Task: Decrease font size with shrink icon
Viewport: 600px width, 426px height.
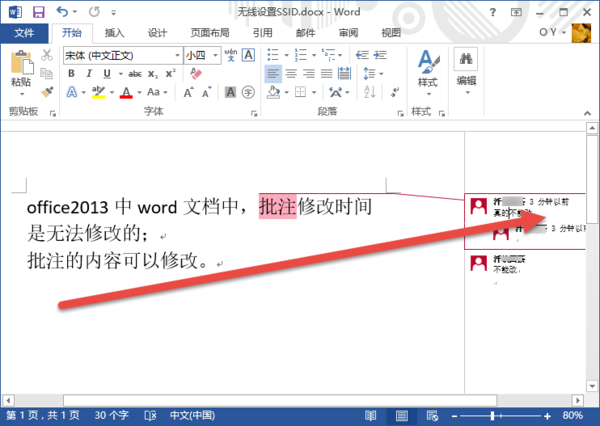Action: (x=207, y=92)
